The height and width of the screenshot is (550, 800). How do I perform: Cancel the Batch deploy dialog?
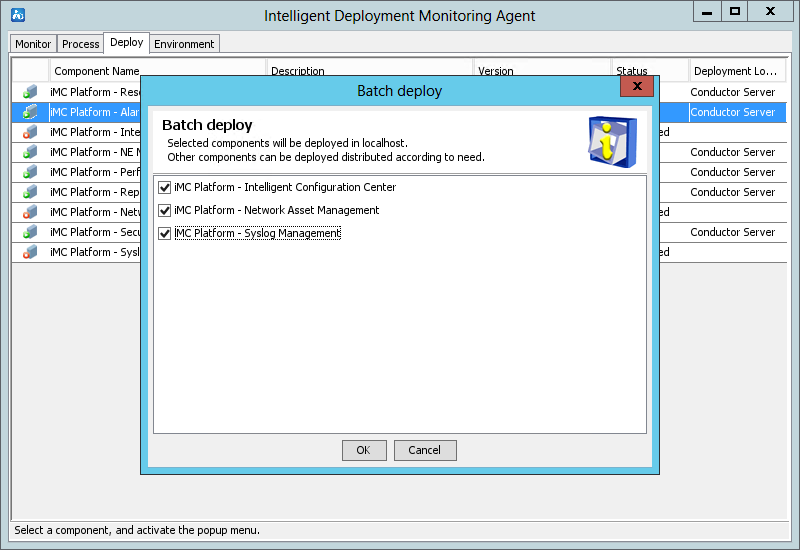(x=424, y=450)
